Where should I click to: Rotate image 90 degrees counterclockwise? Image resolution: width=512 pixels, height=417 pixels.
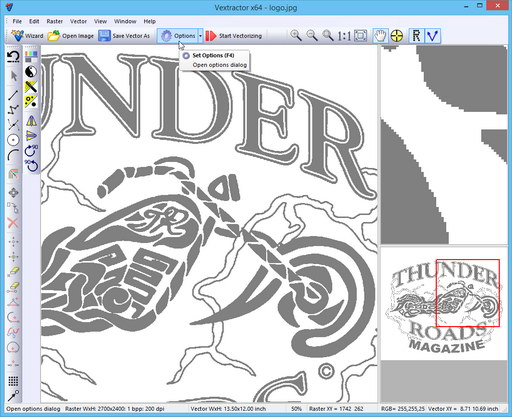(31, 165)
